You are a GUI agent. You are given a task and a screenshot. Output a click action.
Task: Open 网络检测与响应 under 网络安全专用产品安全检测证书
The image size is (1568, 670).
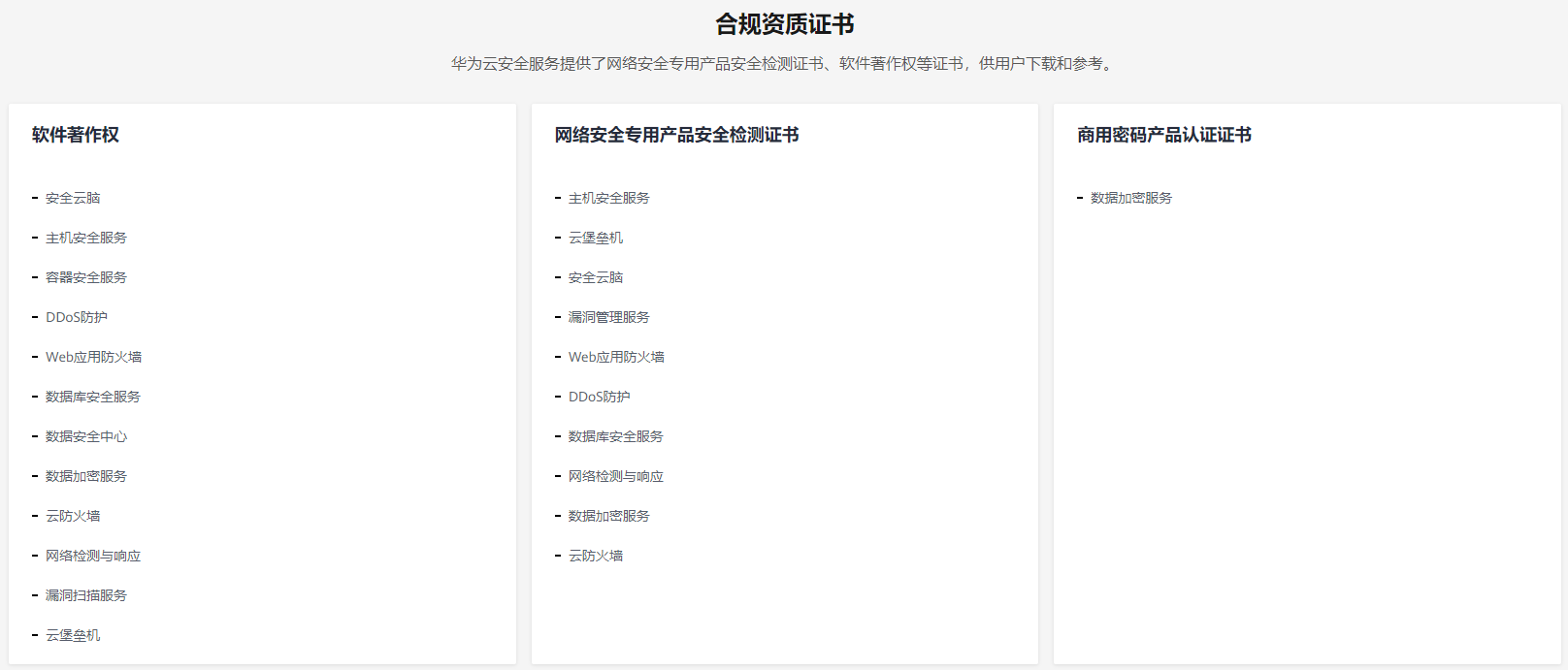pyautogui.click(x=616, y=476)
